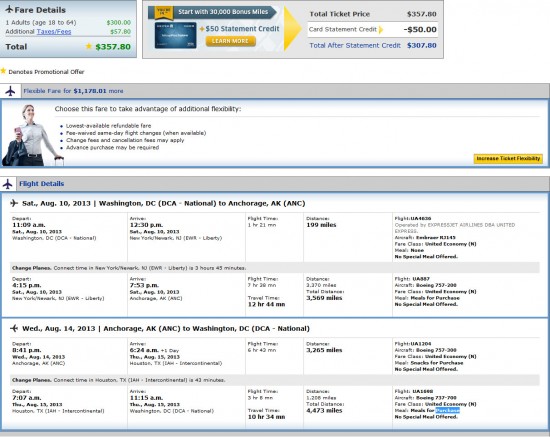This screenshot has width=550, height=437.
Task: Click the 1 Adults (age 18 to 64) line
Action: click(41, 22)
